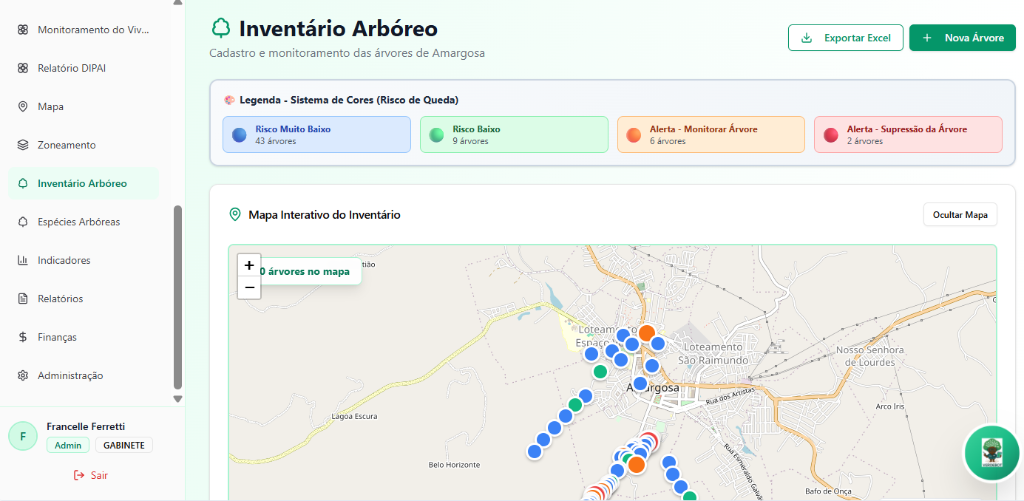The image size is (1024, 501).
Task: Click the sidebar vertical scrollbar thumb
Action: (178, 297)
